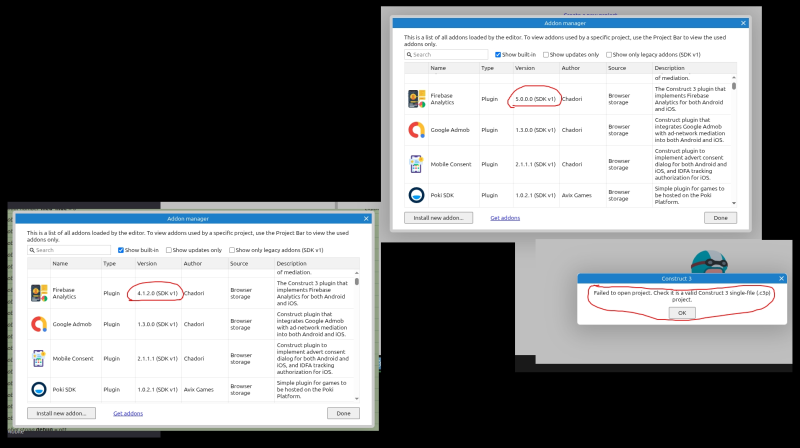Sort by Version column in left Addon manager
This screenshot has width=800, height=448.
pyautogui.click(x=158, y=263)
